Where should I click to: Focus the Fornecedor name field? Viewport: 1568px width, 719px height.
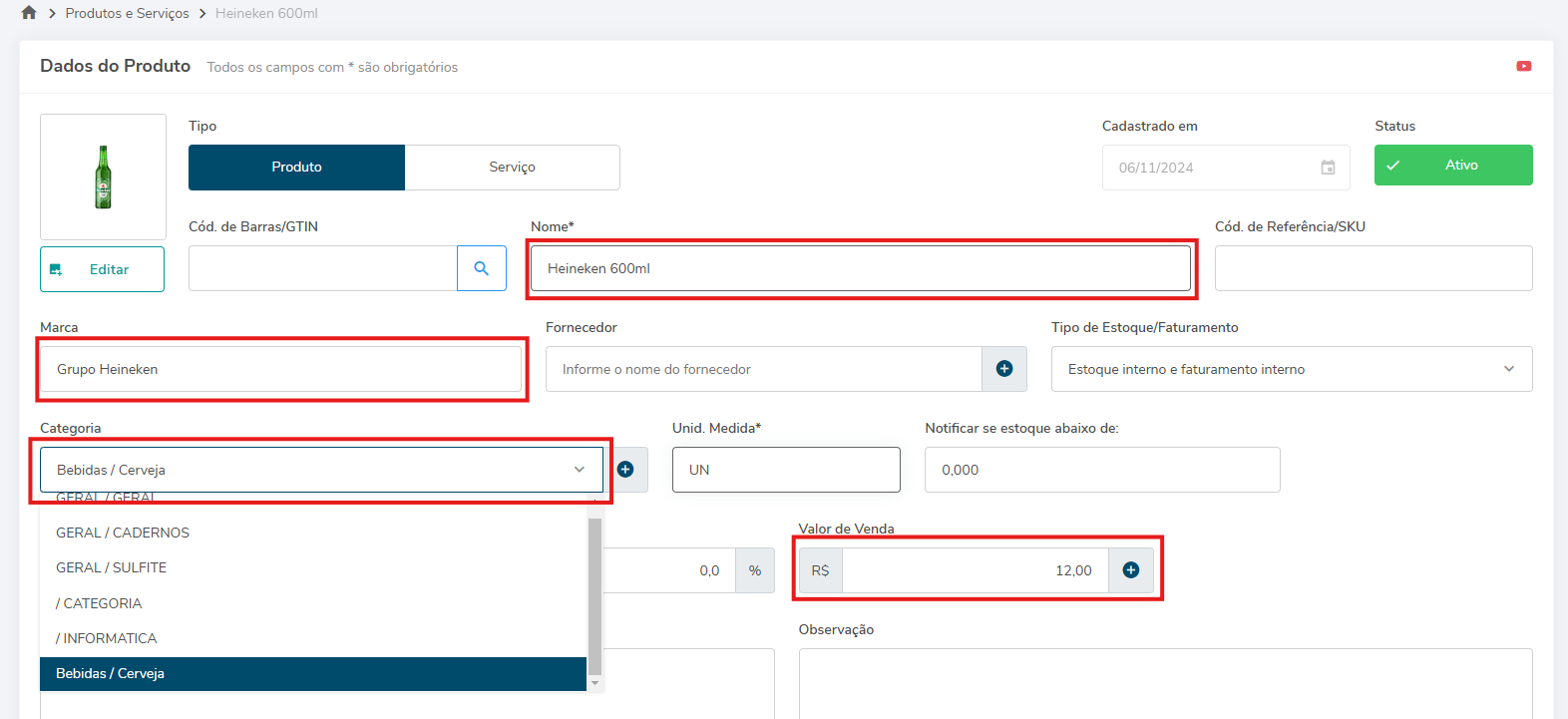pyautogui.click(x=764, y=369)
